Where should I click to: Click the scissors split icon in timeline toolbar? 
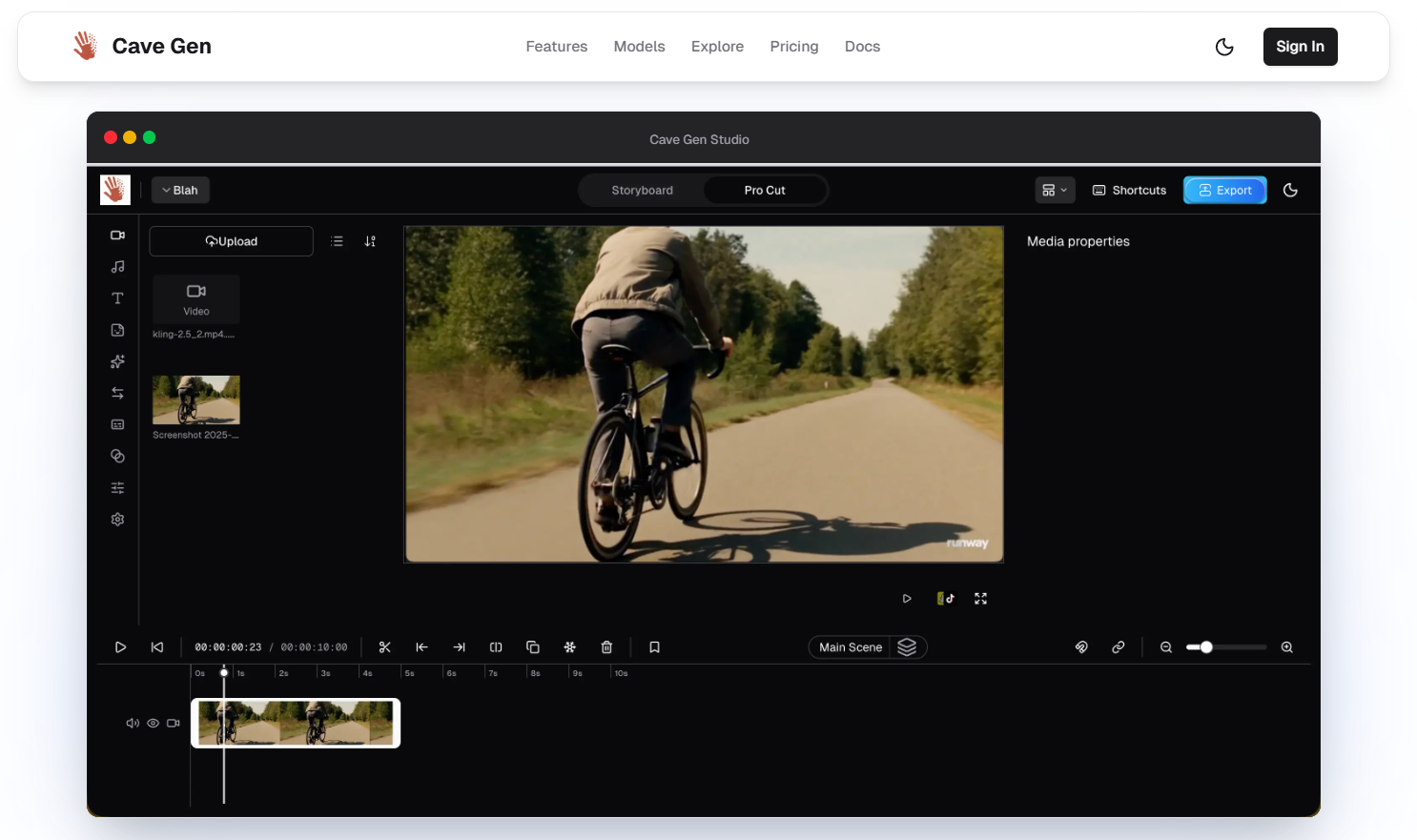[x=385, y=647]
